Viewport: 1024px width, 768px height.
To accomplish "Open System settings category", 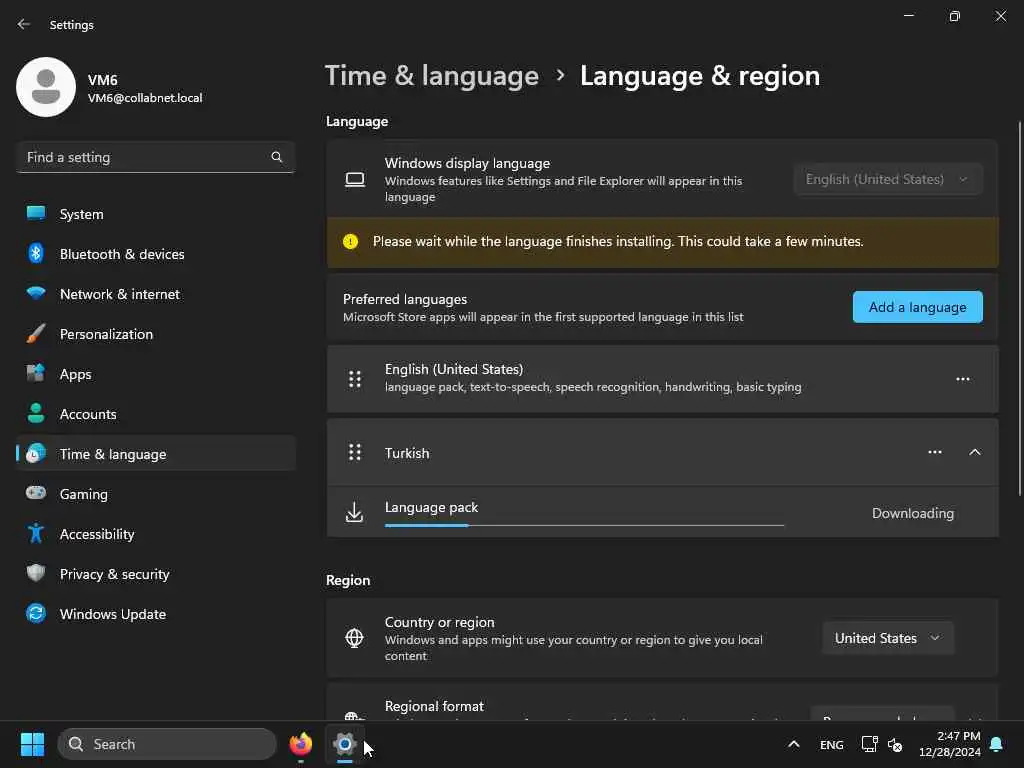I will 155,214.
